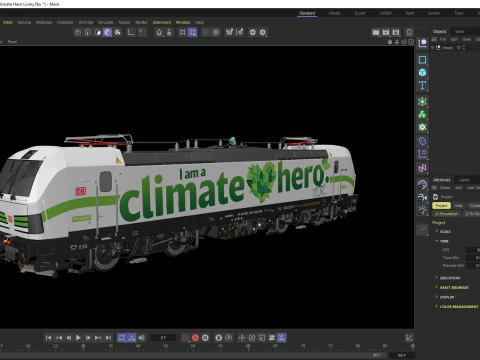Viewport: 480px width, 360px height.
Task: Select the Text spline tool
Action: click(422, 85)
